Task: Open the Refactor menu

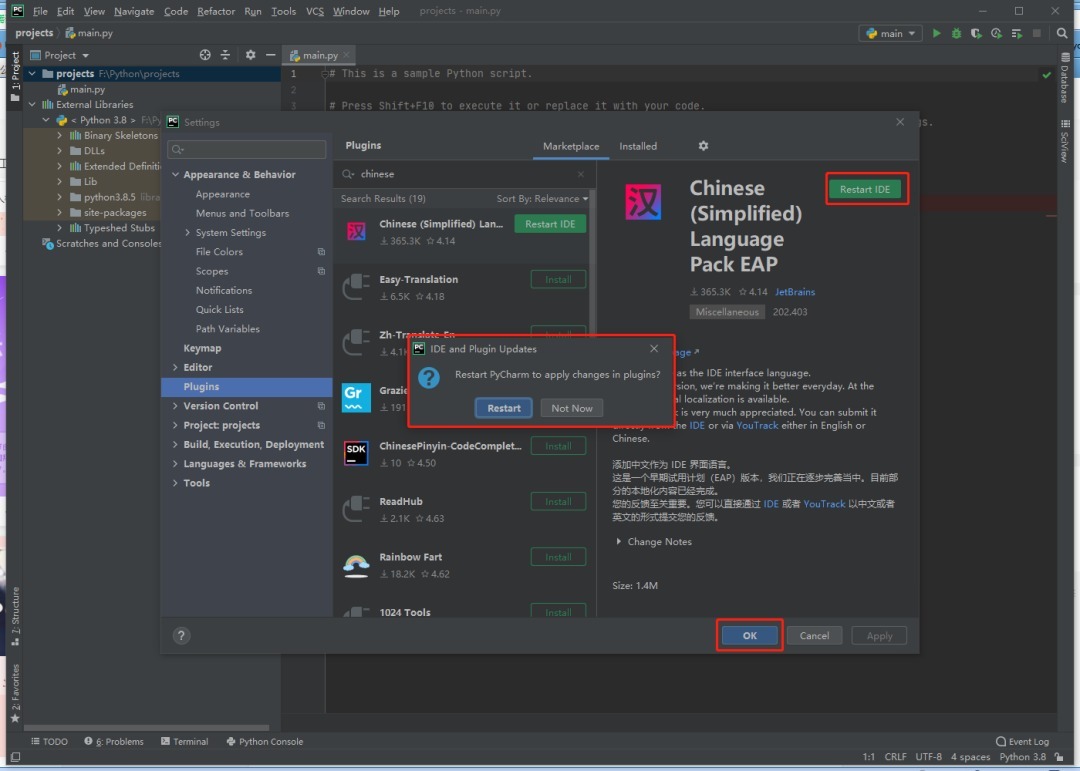Action: pyautogui.click(x=216, y=11)
